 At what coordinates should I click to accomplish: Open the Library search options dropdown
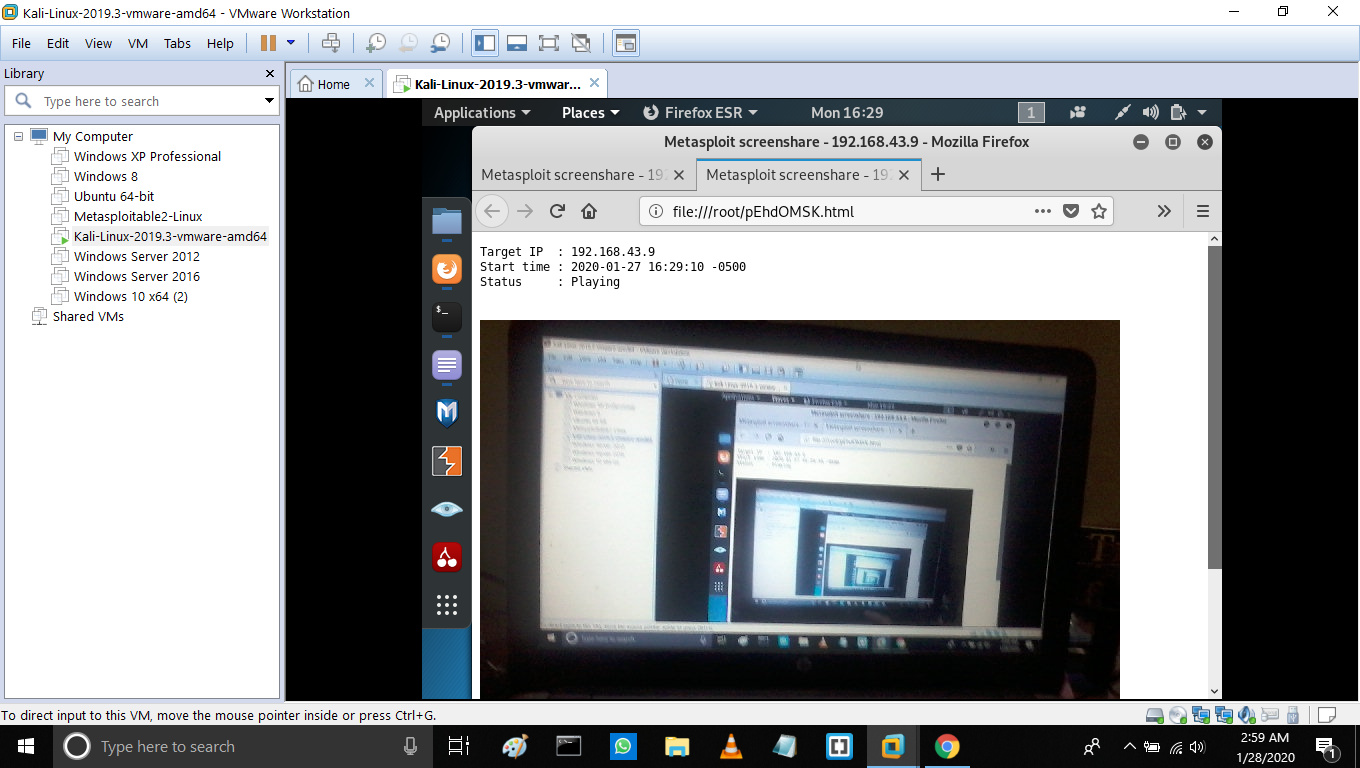[269, 101]
